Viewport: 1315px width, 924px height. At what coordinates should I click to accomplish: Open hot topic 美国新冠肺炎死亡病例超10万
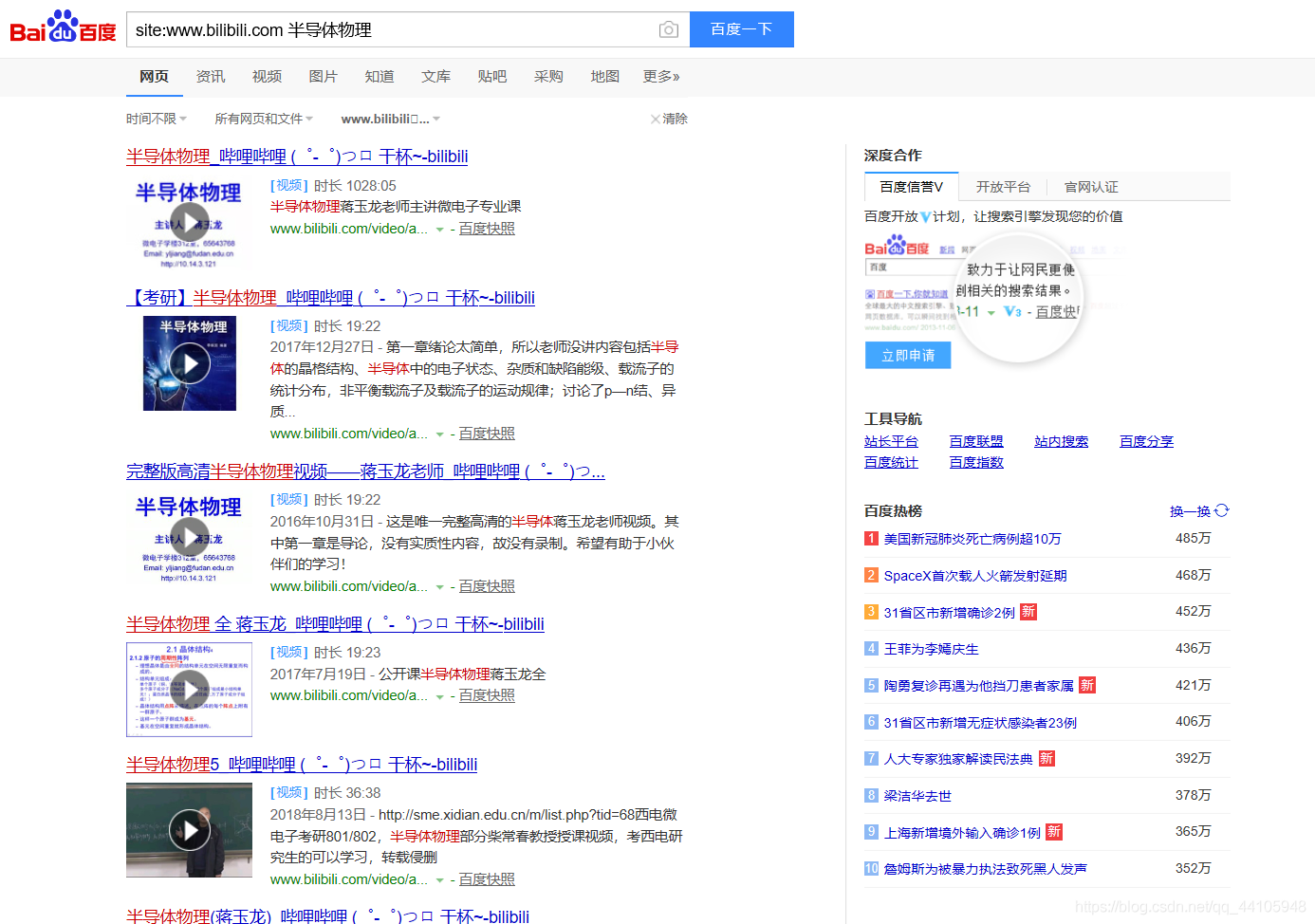[x=972, y=539]
